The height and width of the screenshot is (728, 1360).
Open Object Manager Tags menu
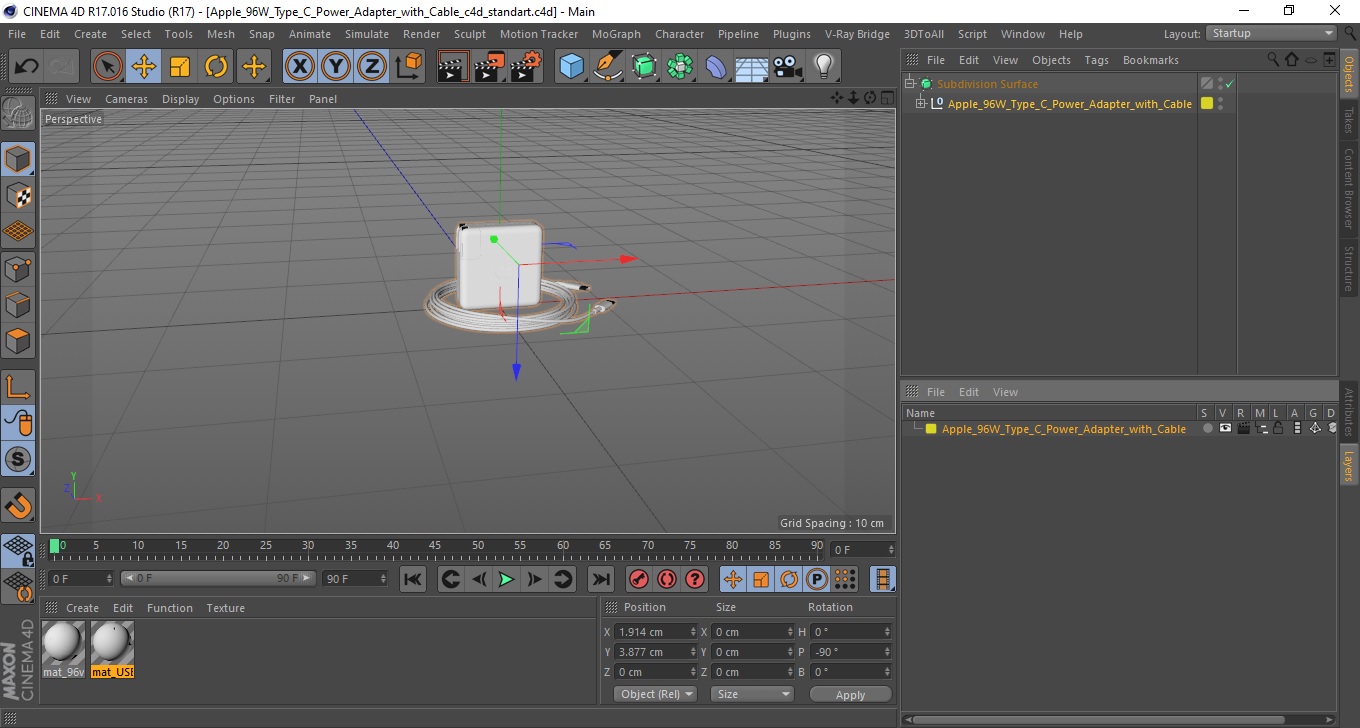pos(1096,60)
